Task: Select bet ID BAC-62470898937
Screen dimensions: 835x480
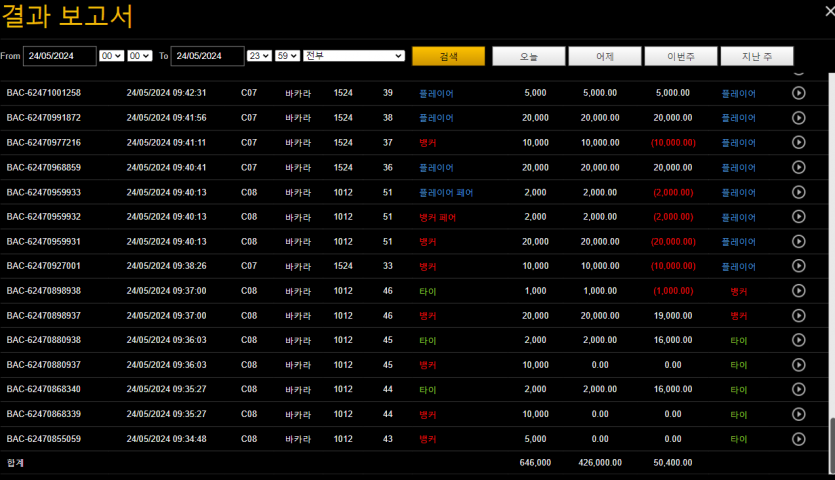Action: (x=44, y=315)
